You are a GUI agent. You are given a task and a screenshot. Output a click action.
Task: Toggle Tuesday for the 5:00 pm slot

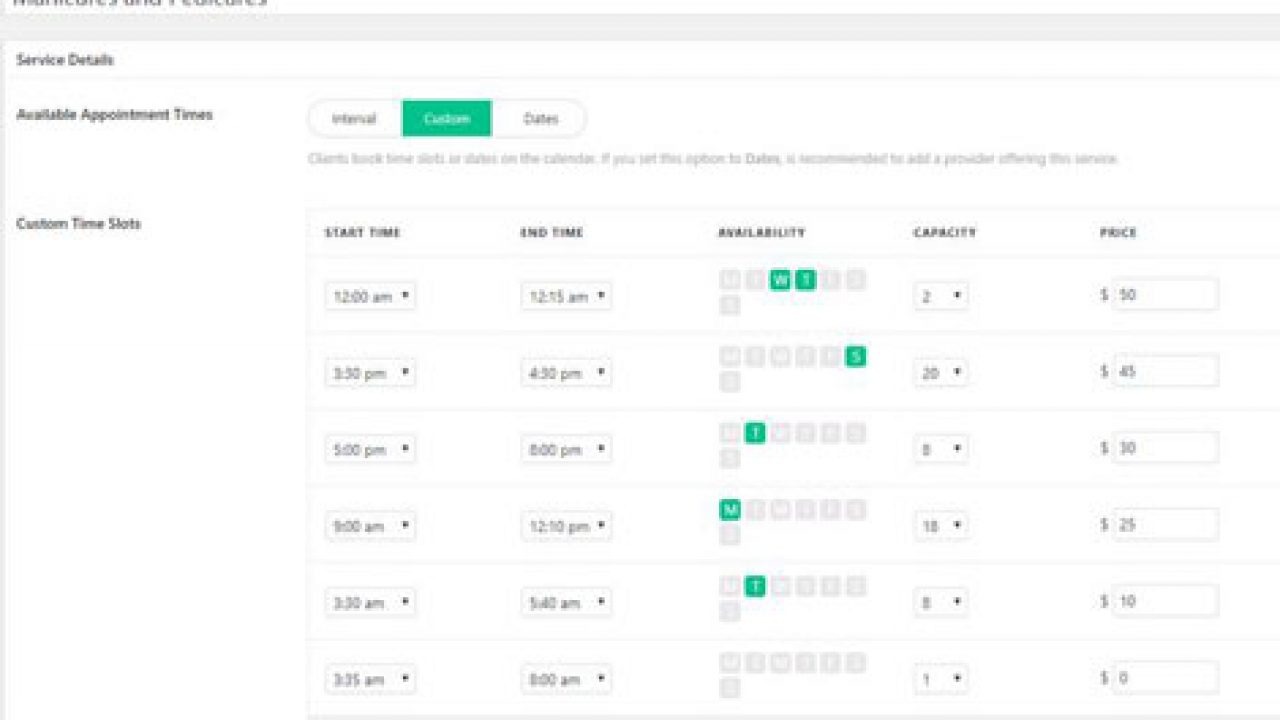click(755, 433)
